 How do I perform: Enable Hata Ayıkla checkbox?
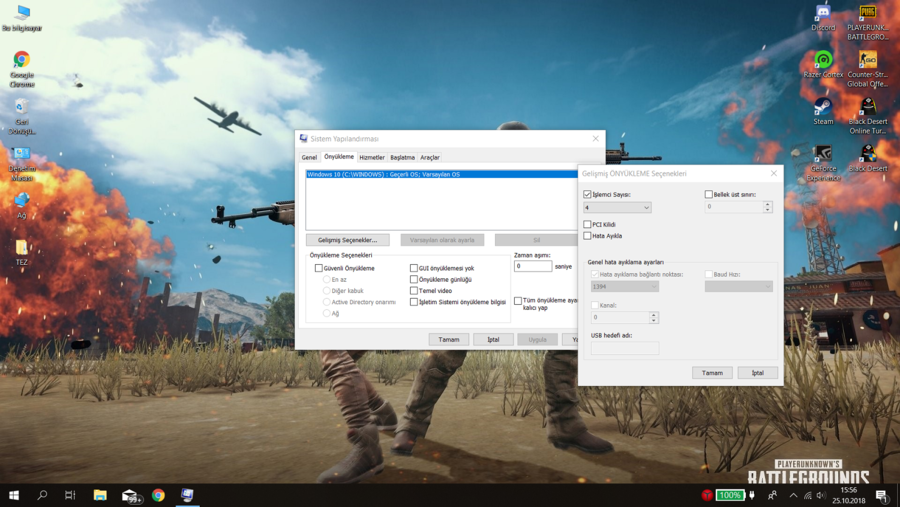coord(587,235)
